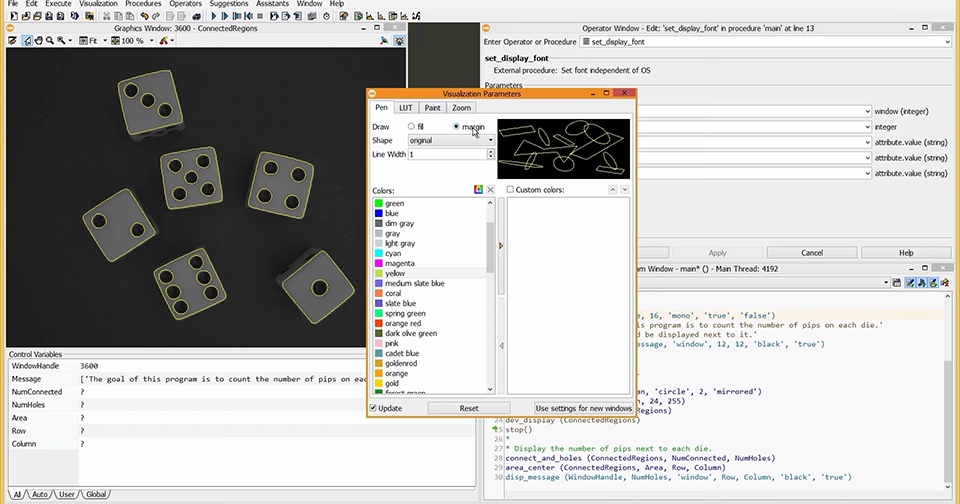Click the Clear graphics window icon

(12, 40)
